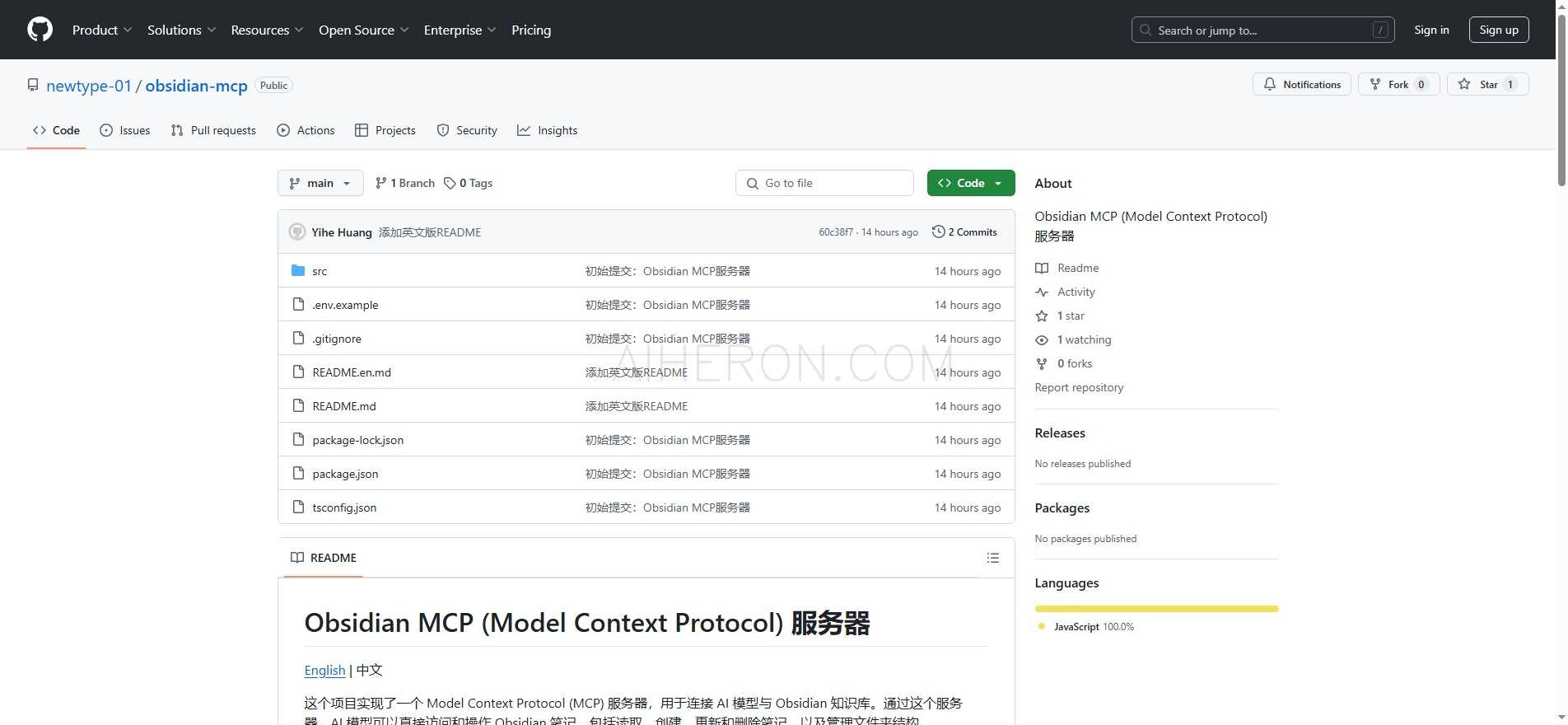Screen dimensions: 1568x725
Task: Click the Issues tab circle icon
Action: tap(106, 130)
